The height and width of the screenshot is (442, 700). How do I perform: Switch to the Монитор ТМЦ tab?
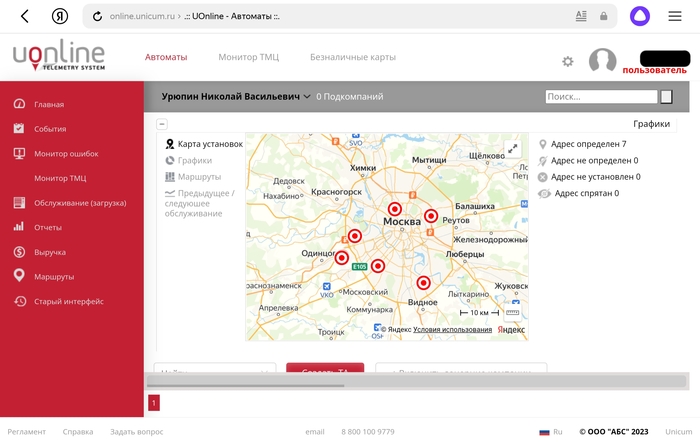249,58
